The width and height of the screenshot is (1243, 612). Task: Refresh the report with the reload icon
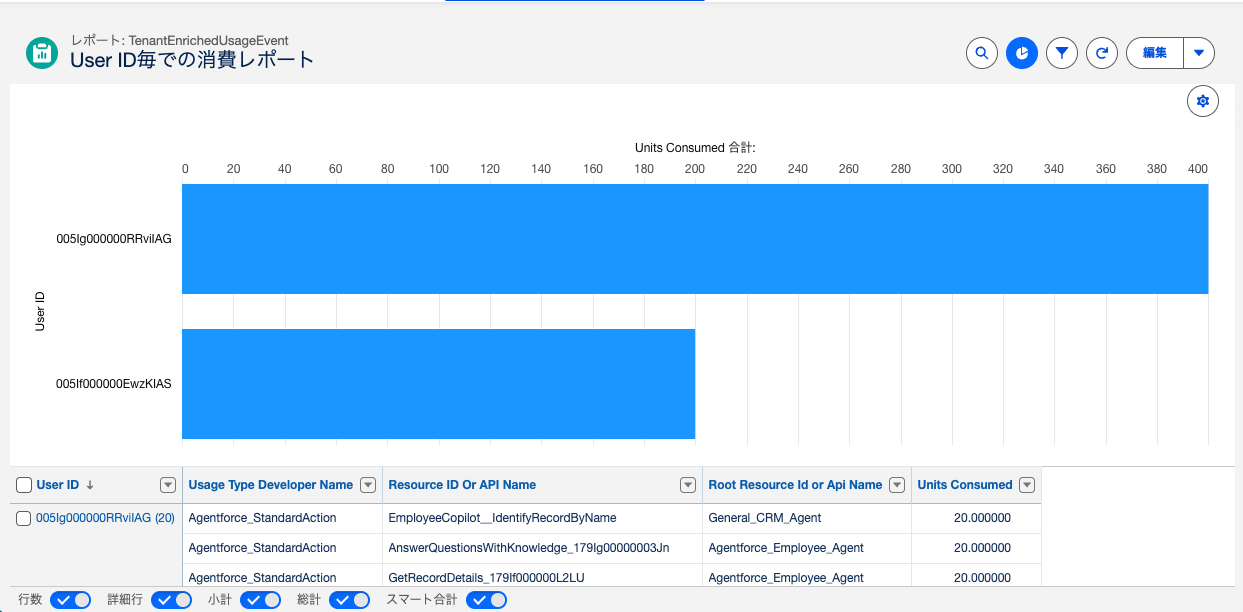1102,53
